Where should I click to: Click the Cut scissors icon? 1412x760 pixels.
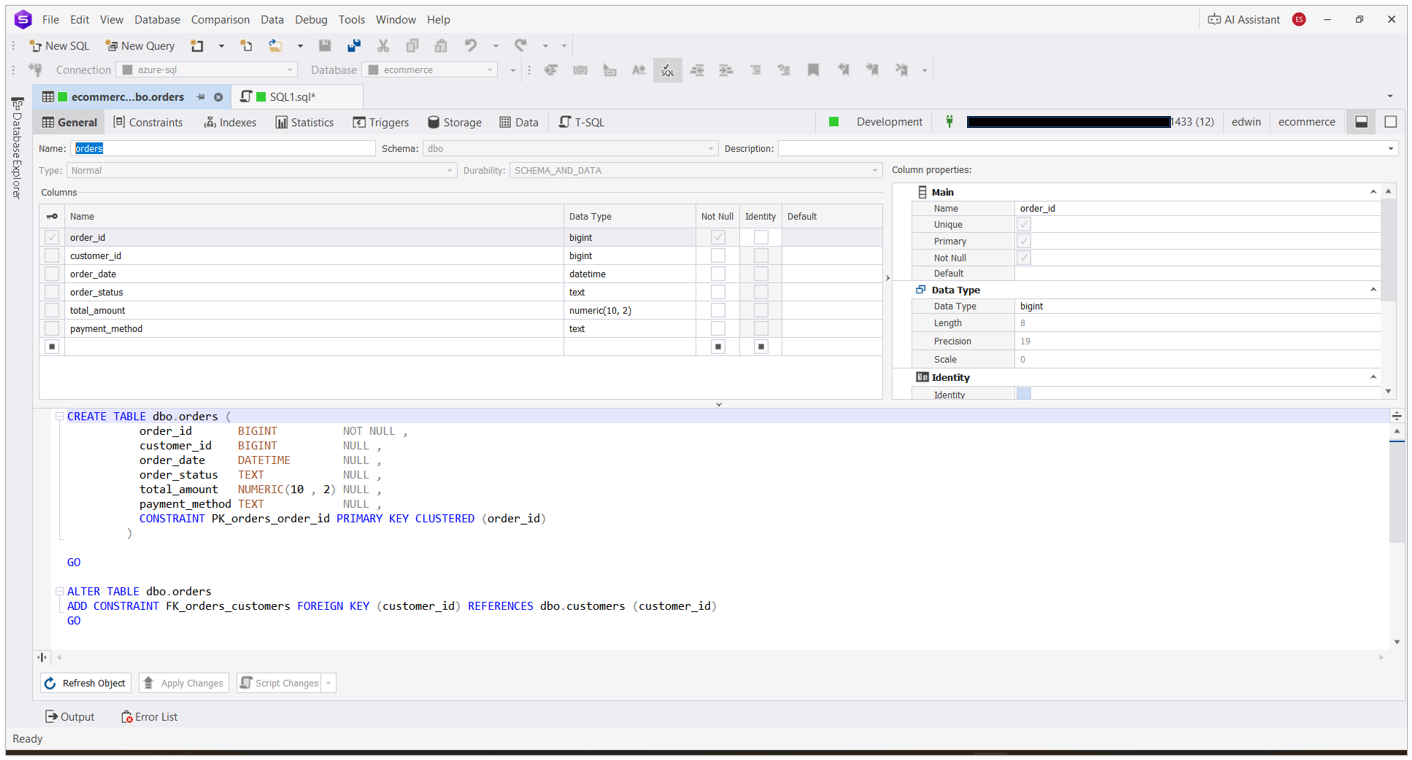tap(383, 46)
